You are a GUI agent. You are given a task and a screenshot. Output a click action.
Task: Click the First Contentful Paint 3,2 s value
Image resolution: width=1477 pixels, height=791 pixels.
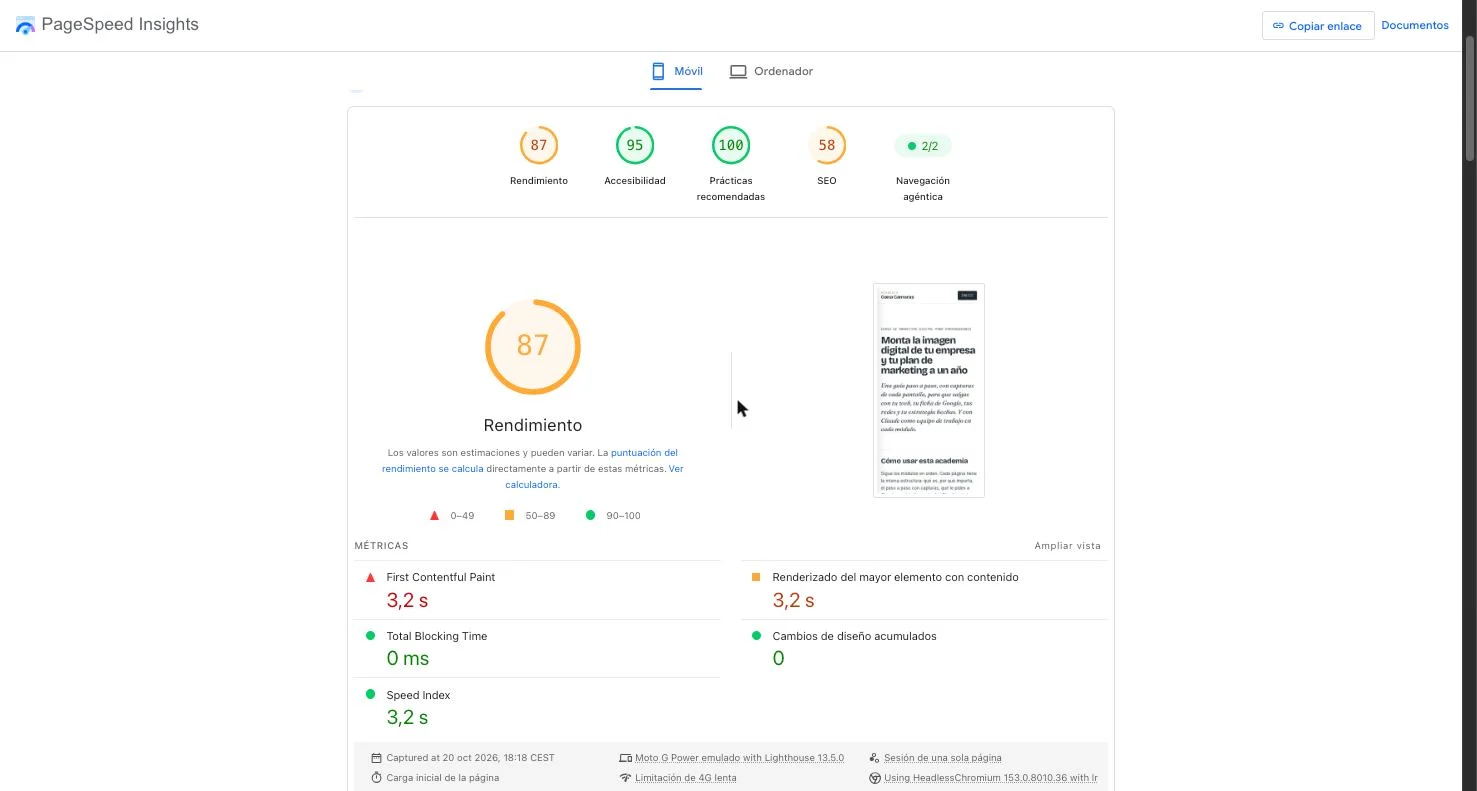click(x=407, y=600)
